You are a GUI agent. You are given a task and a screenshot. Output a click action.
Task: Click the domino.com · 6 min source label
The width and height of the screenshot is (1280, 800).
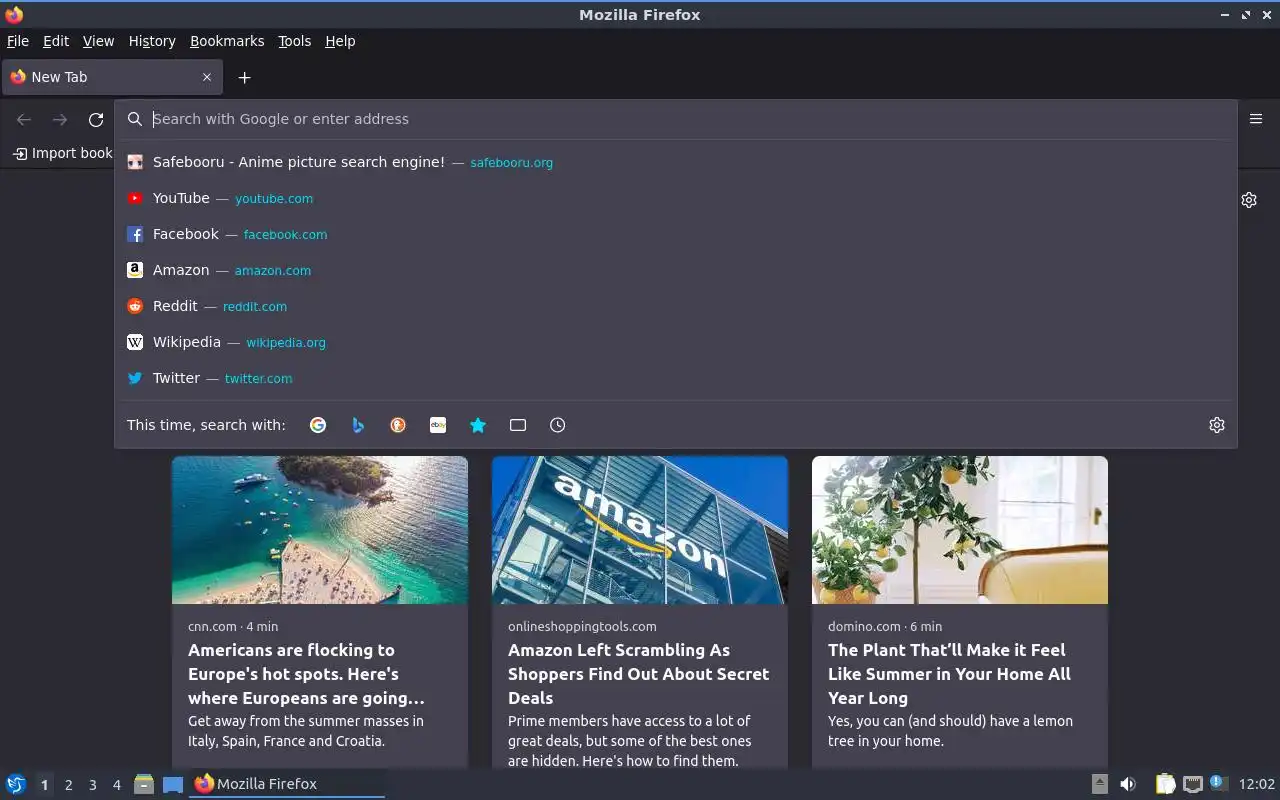885,626
